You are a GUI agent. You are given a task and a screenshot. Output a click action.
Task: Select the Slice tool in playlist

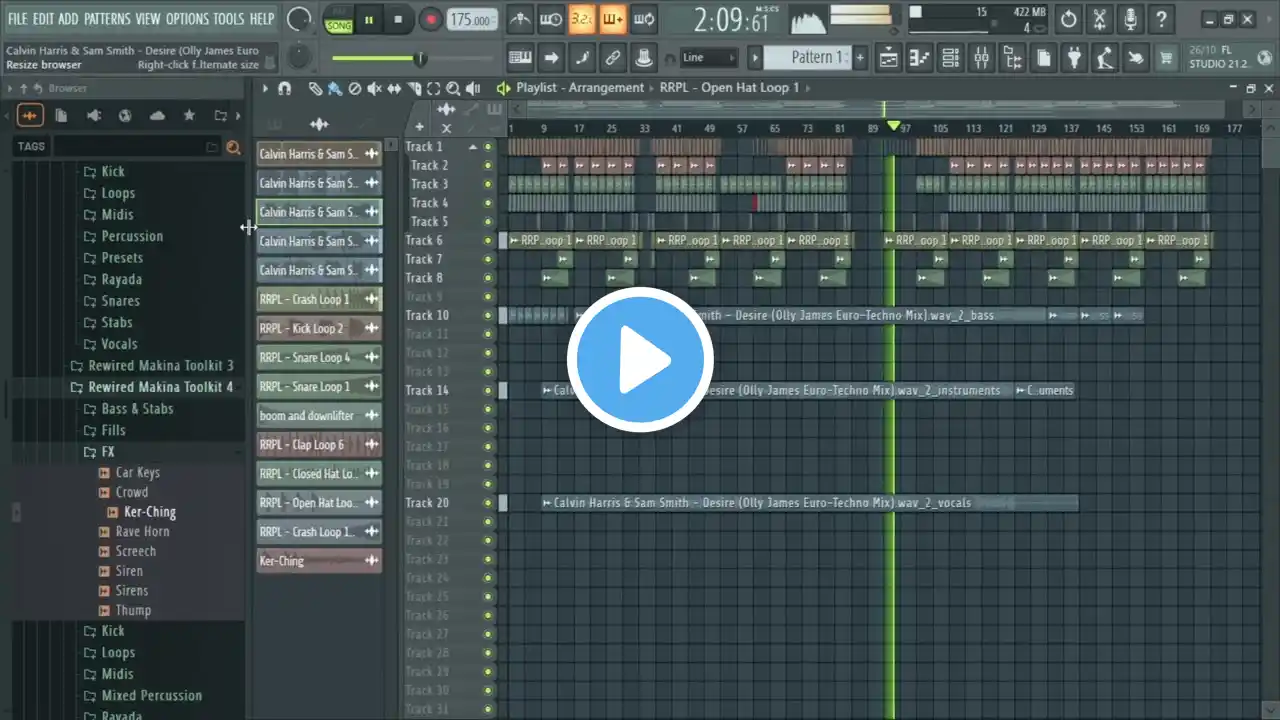click(x=414, y=89)
